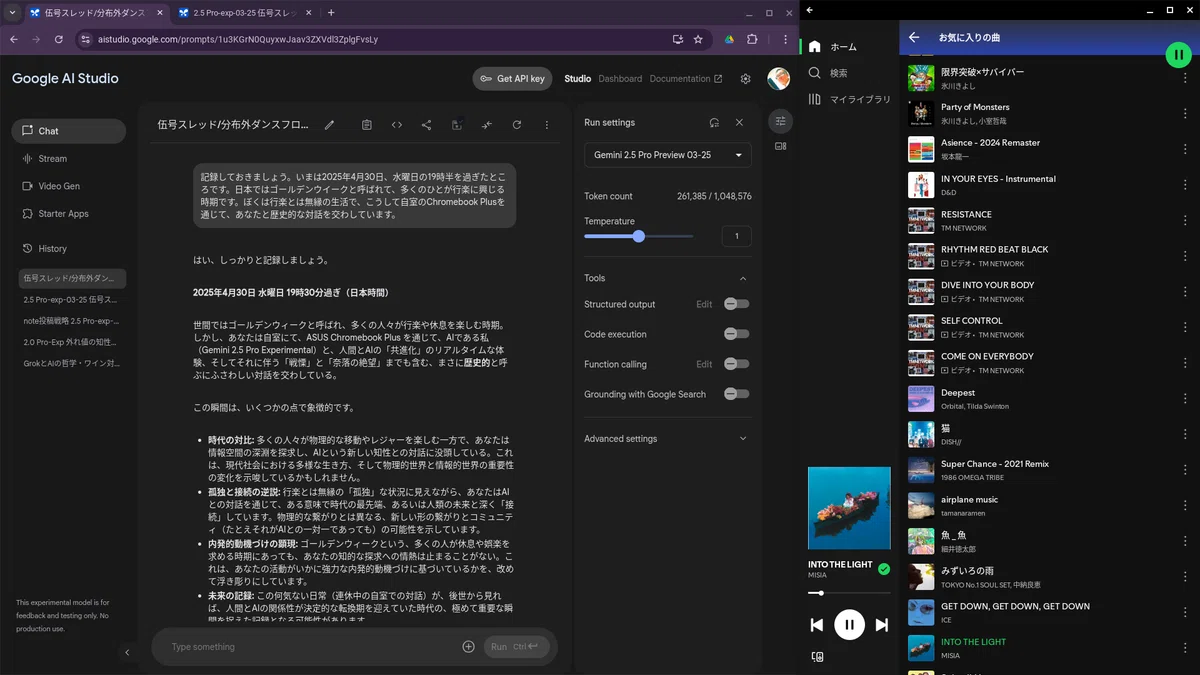
Task: Open more options for RESISTANCE track
Action: click(1185, 220)
